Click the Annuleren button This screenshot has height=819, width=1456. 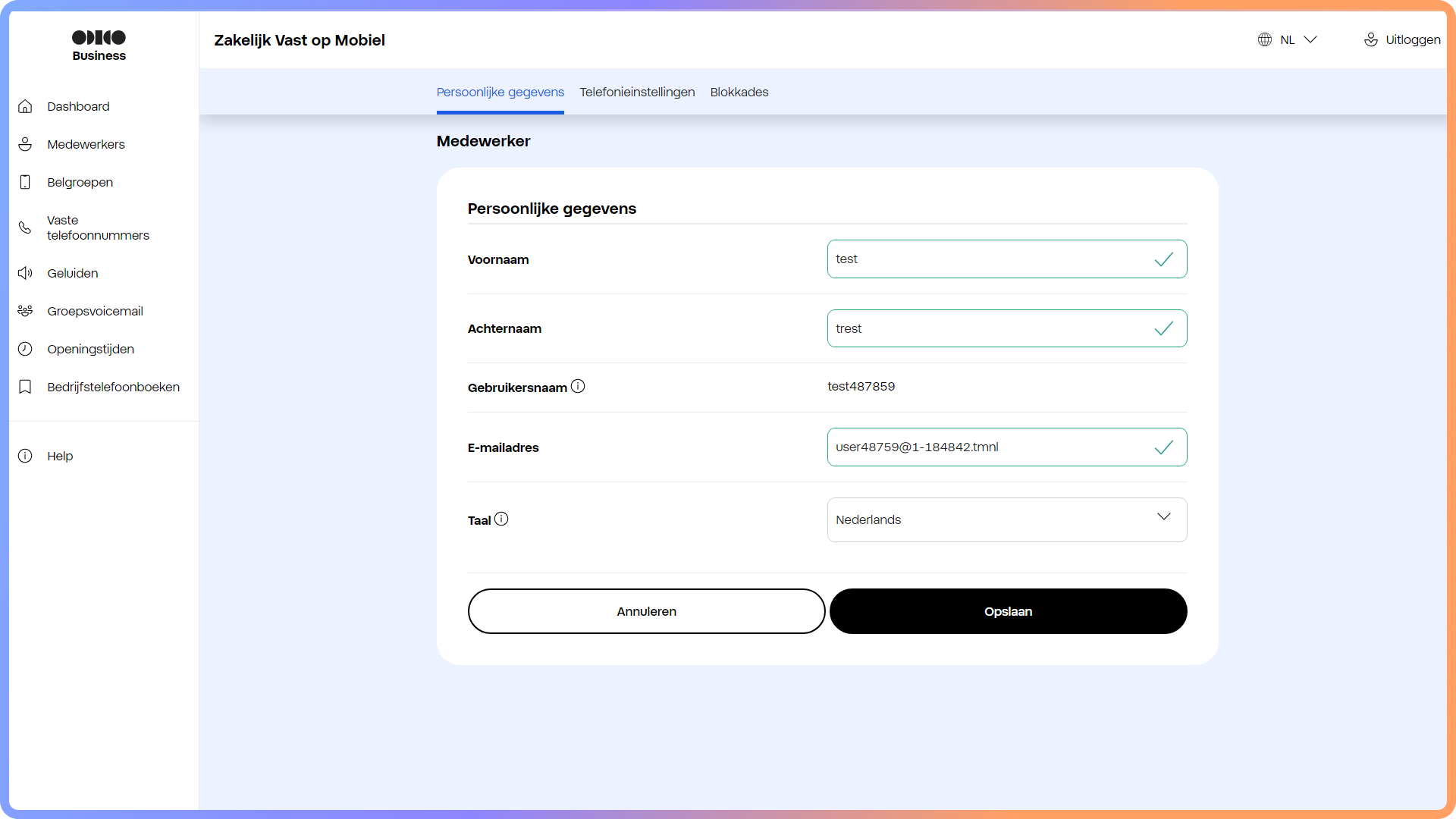(646, 611)
